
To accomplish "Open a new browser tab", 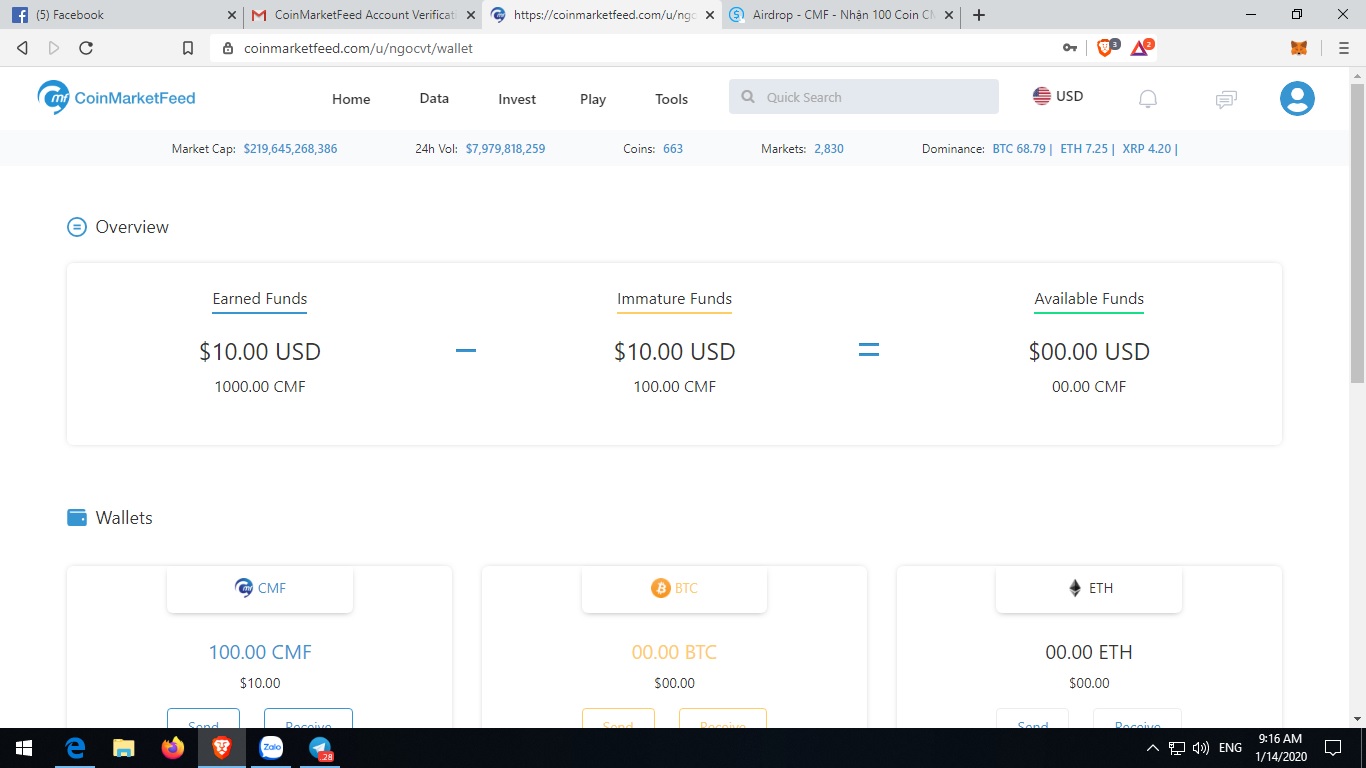I will [x=978, y=15].
